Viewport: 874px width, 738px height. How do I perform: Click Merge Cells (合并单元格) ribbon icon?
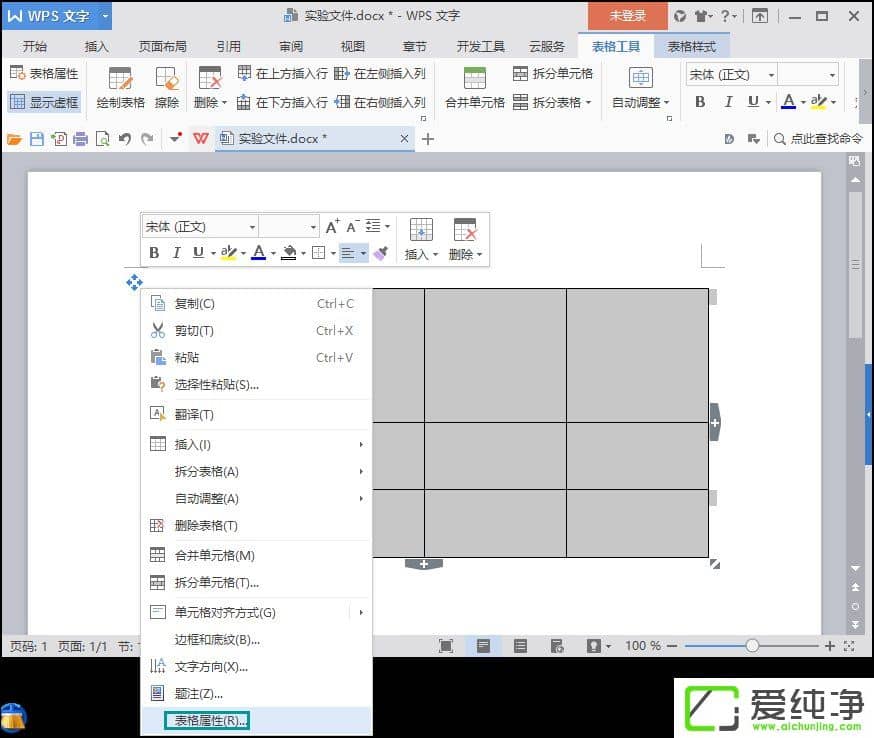474,87
